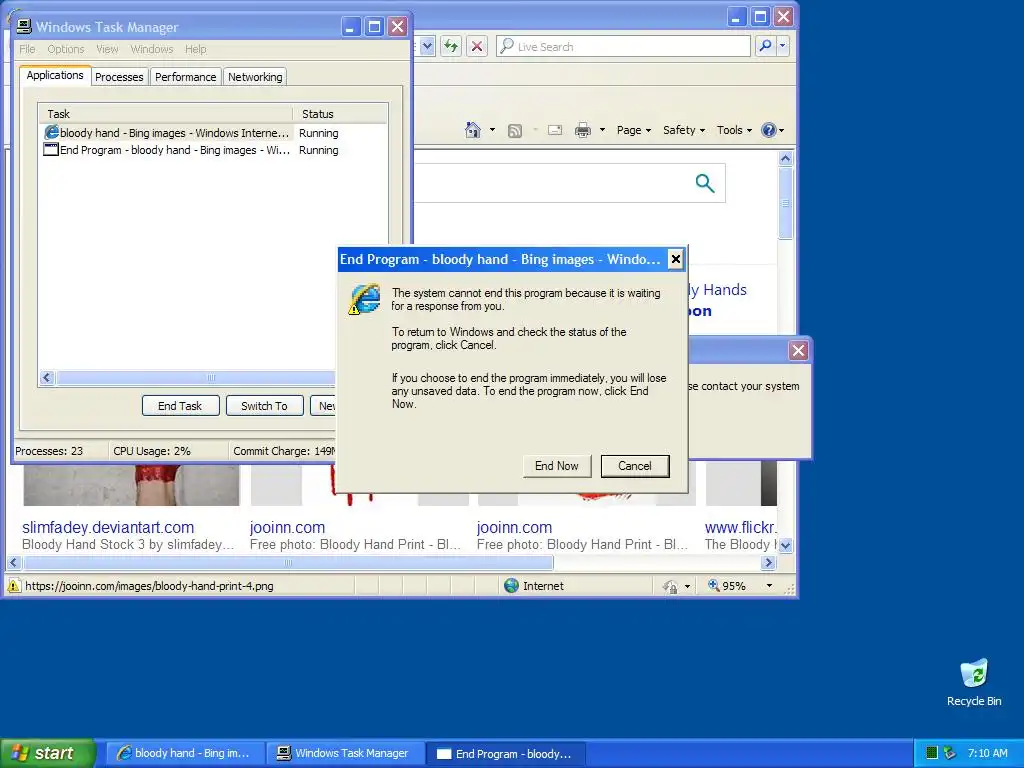Open the zoom level dropdown arrow

(769, 586)
